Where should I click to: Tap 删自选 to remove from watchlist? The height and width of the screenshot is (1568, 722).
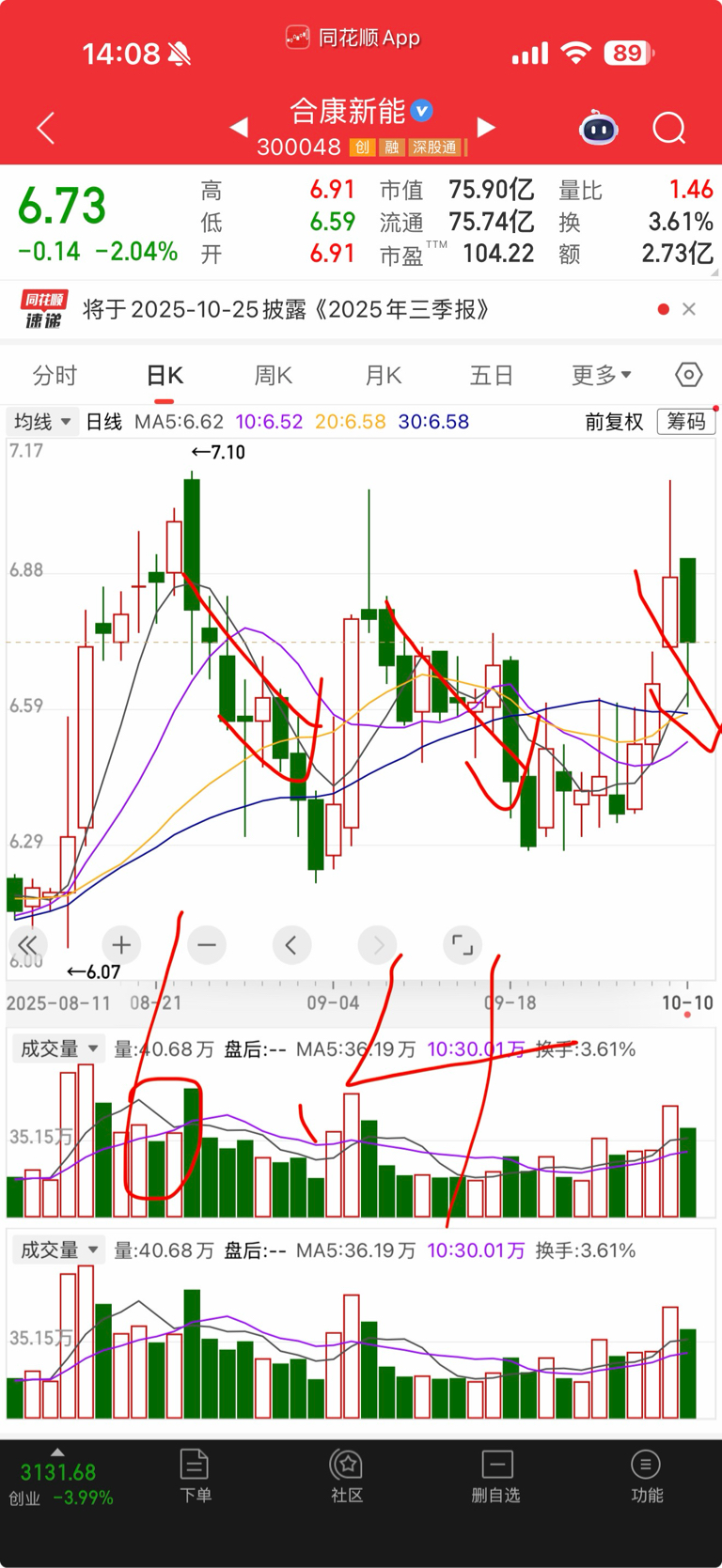click(x=496, y=1476)
